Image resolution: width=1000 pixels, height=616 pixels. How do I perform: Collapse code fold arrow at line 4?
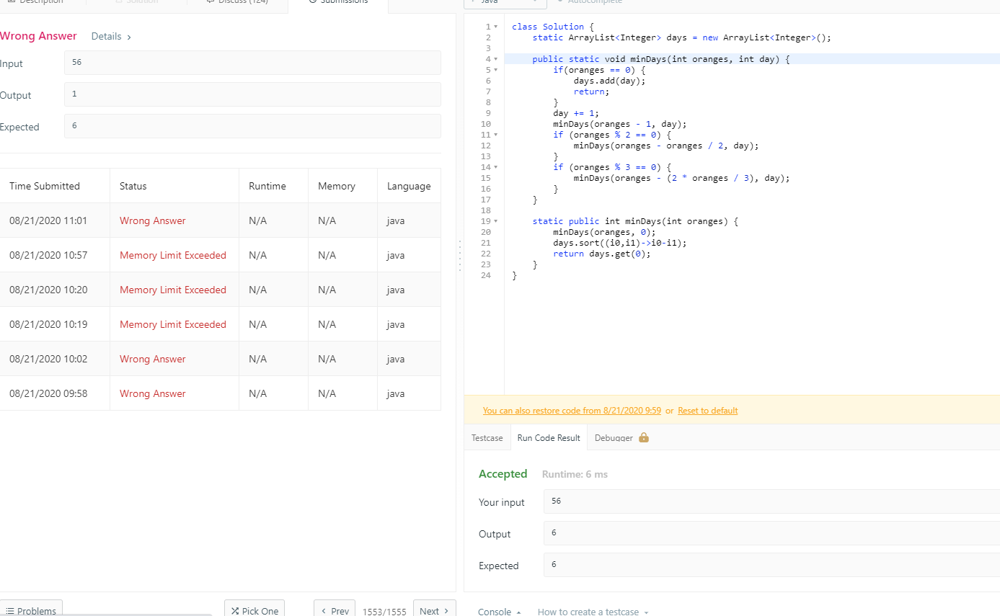pos(496,59)
